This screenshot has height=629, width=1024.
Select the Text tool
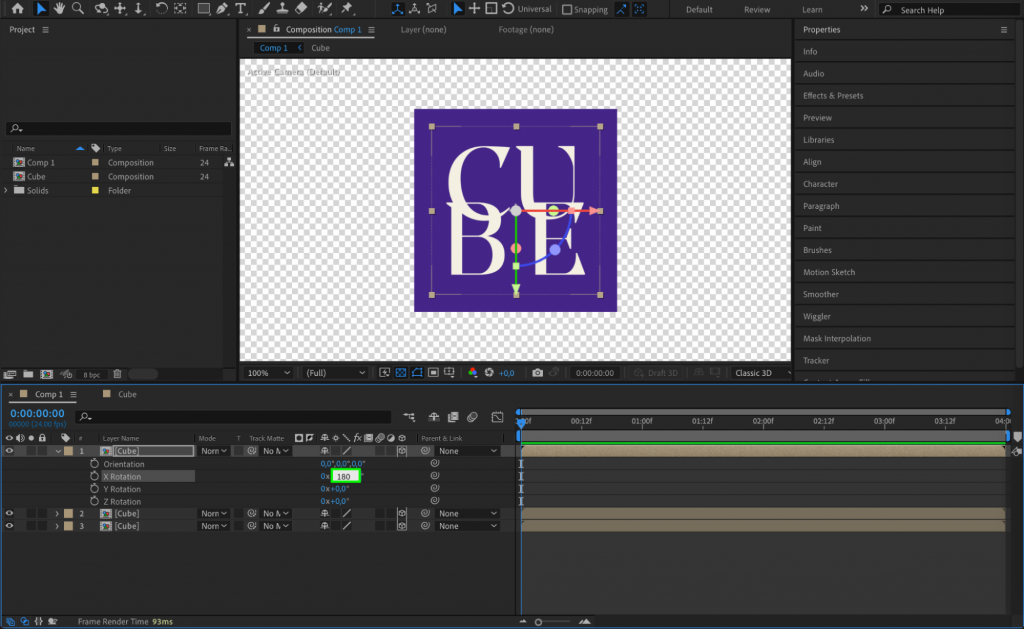coord(241,9)
